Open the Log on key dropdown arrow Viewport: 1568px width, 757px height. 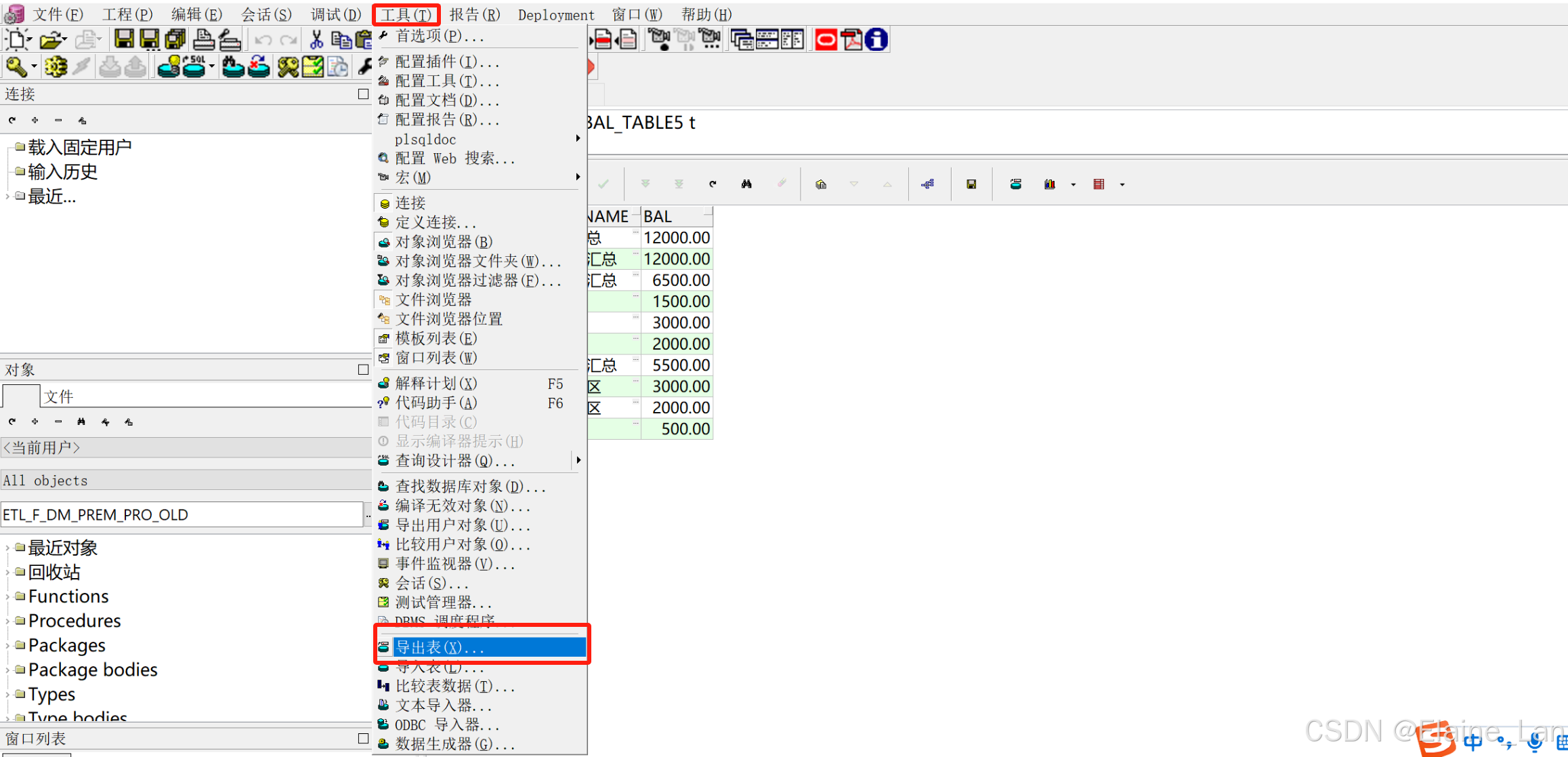[x=34, y=66]
